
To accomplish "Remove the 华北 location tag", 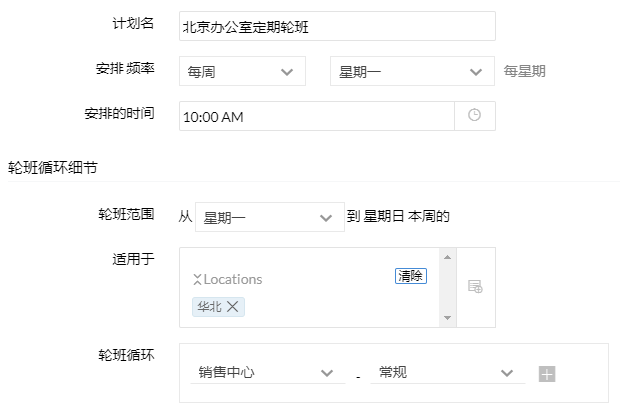I will point(233,307).
